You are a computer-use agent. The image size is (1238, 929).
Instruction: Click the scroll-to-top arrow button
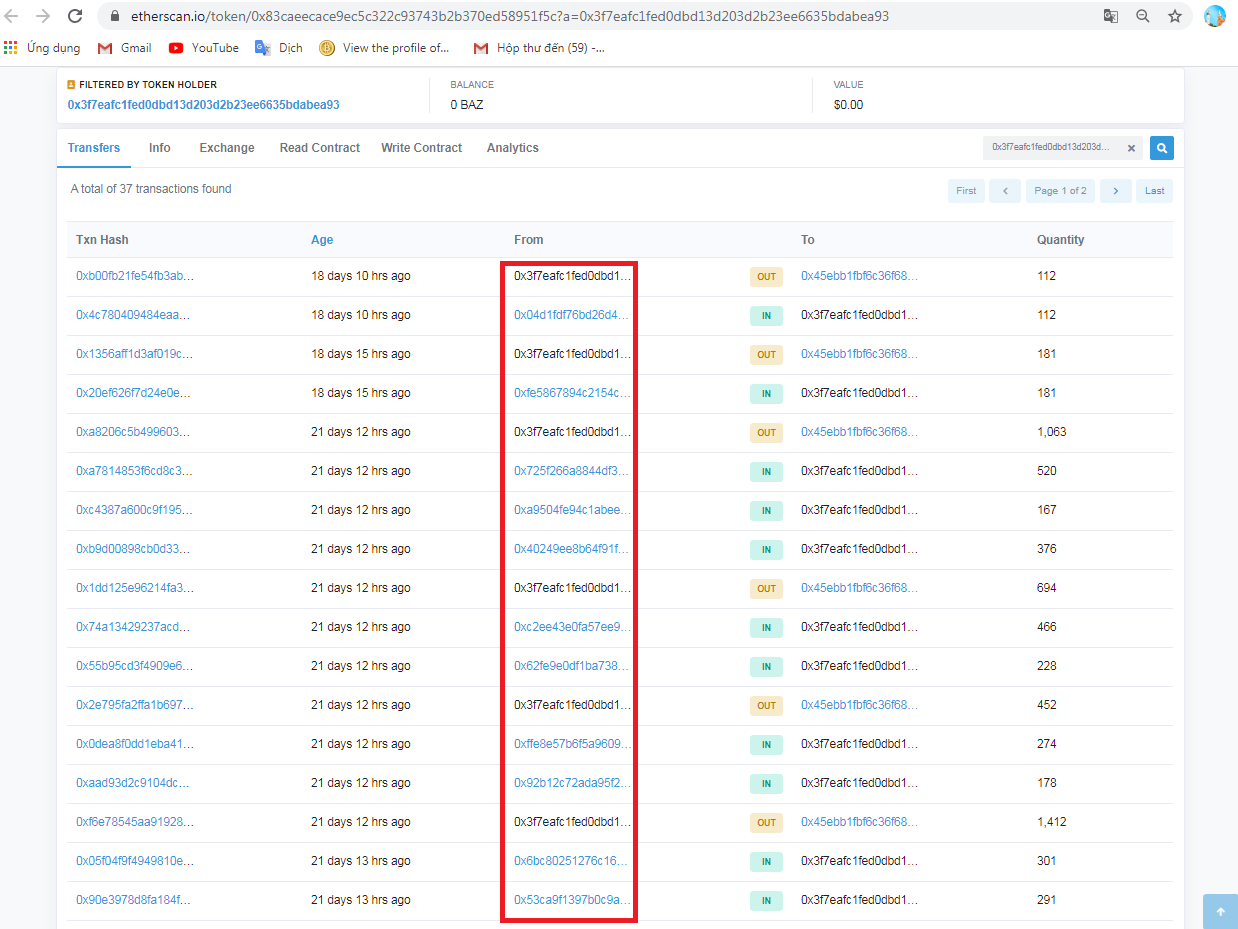[1220, 911]
